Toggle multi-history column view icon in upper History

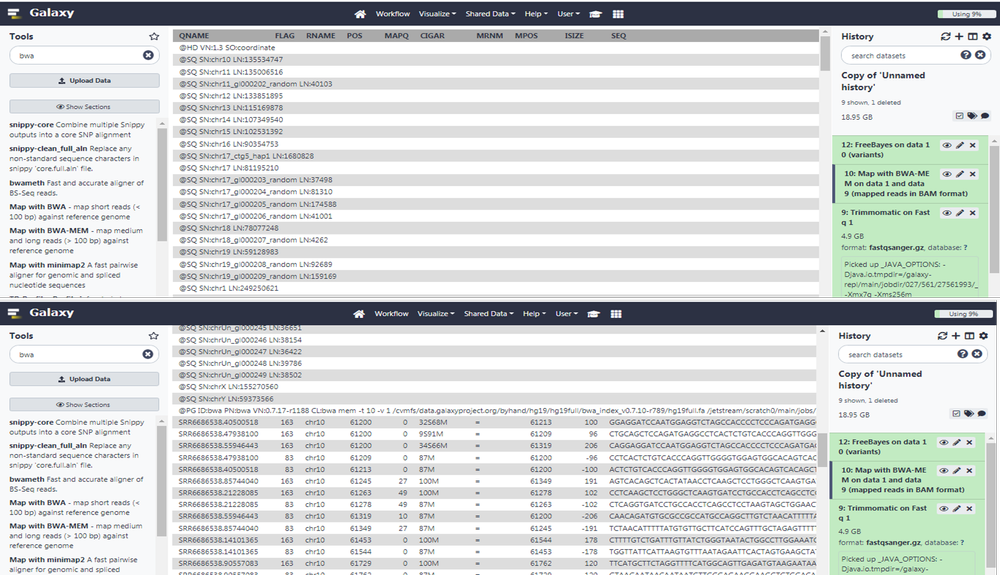tap(973, 36)
